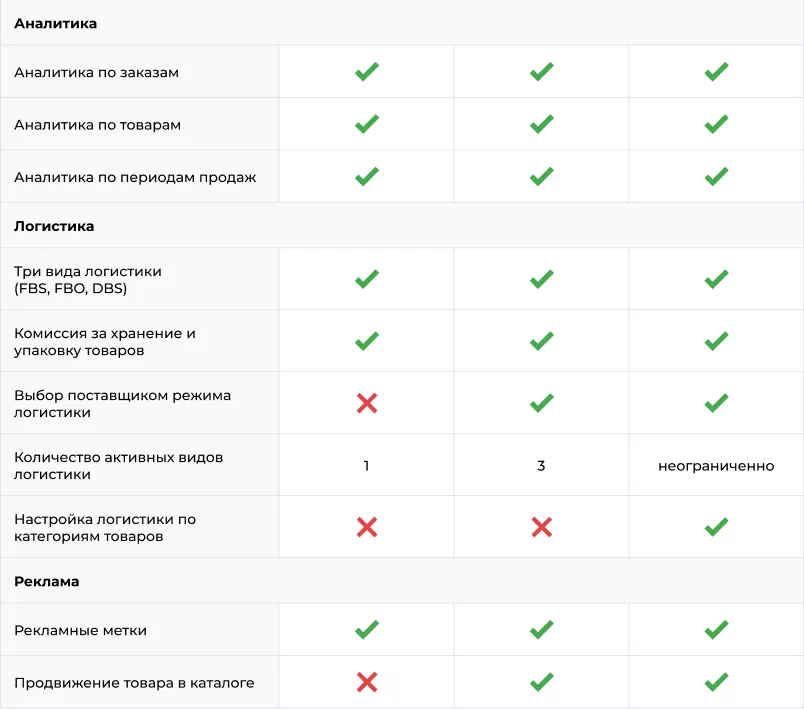Click the "Реклама" section header
804x709 pixels.
coord(46,581)
